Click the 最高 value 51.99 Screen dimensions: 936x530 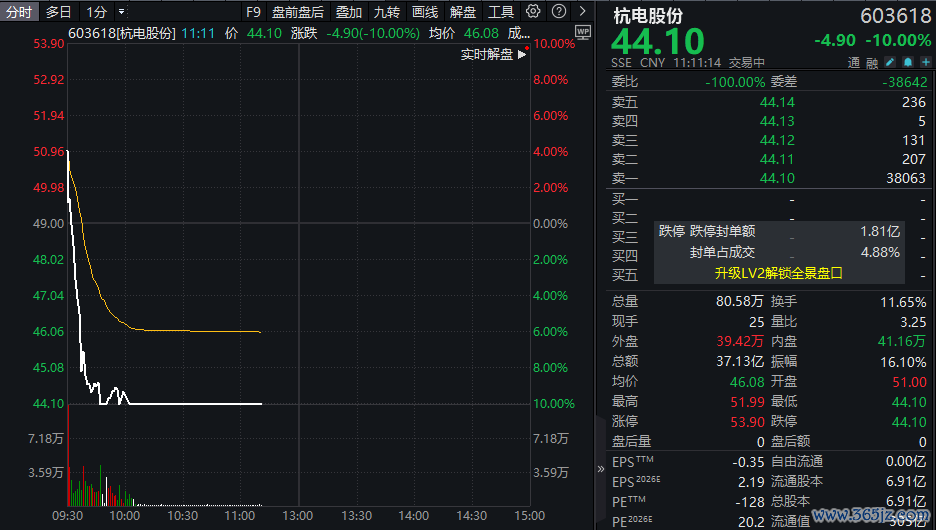(x=747, y=402)
